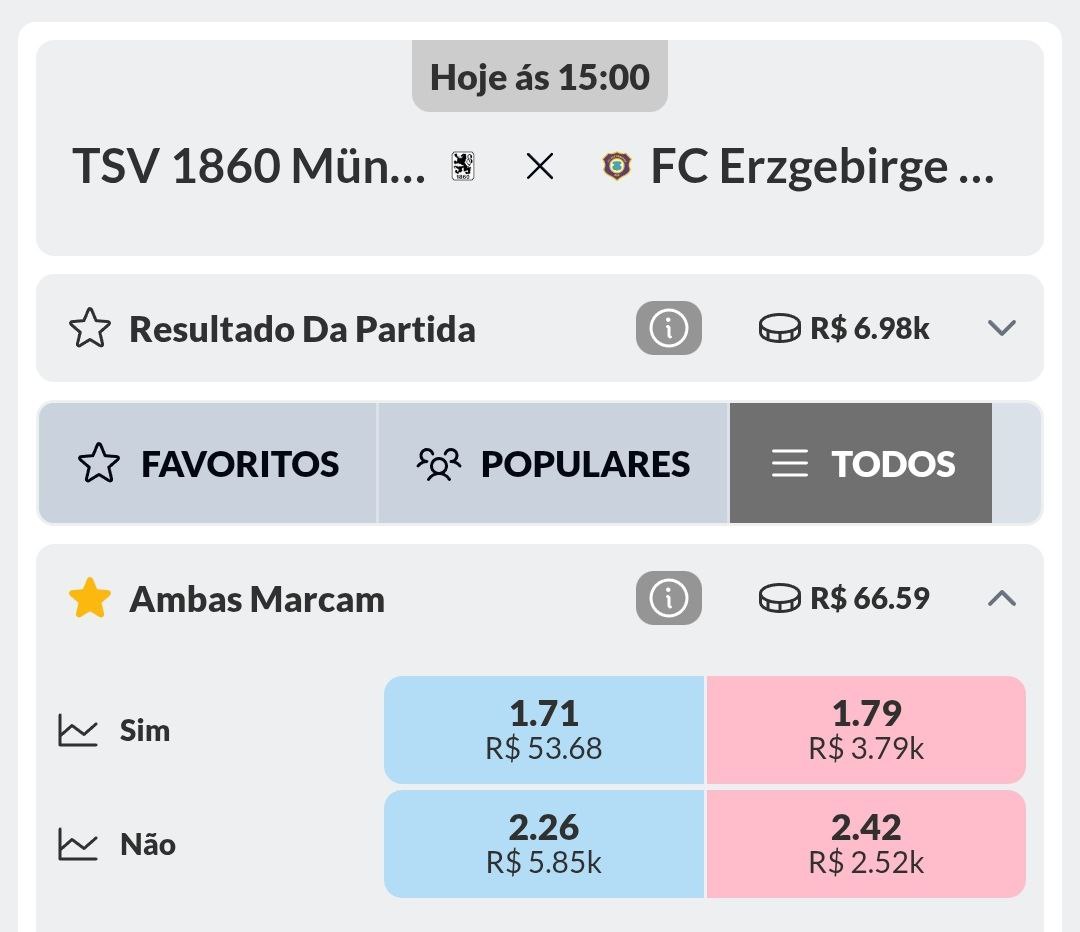The width and height of the screenshot is (1080, 932).
Task: Lay Não at odds 2.42
Action: pyautogui.click(x=866, y=844)
